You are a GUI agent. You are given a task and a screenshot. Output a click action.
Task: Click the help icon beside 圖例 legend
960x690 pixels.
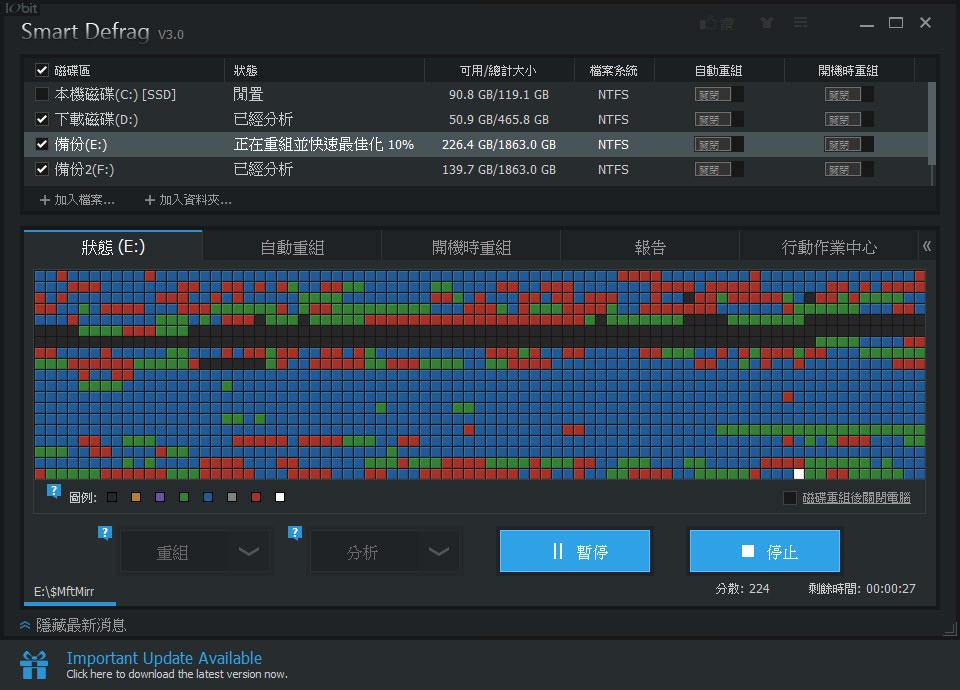tap(54, 491)
